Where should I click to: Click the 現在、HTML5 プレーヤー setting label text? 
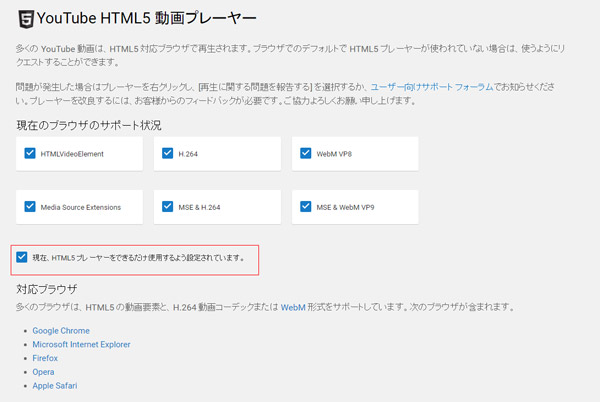[x=139, y=258]
